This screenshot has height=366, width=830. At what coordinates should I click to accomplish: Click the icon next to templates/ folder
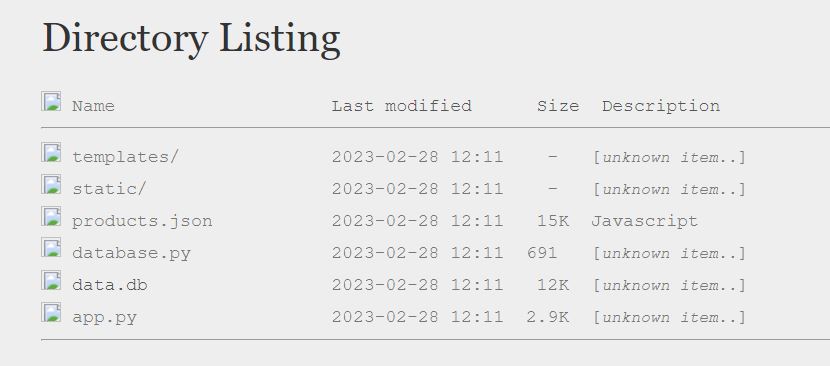pos(51,152)
